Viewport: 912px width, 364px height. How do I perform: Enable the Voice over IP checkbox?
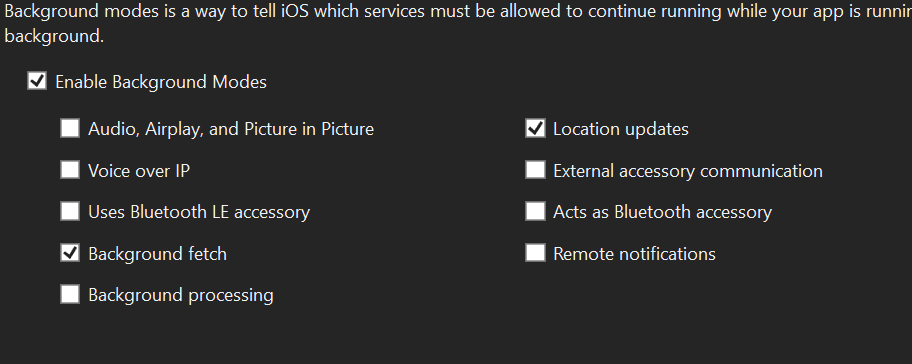point(70,170)
